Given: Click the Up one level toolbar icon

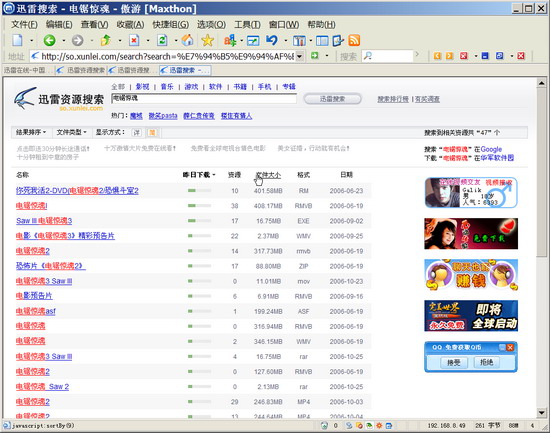Looking at the screenshot, I should click(106, 40).
